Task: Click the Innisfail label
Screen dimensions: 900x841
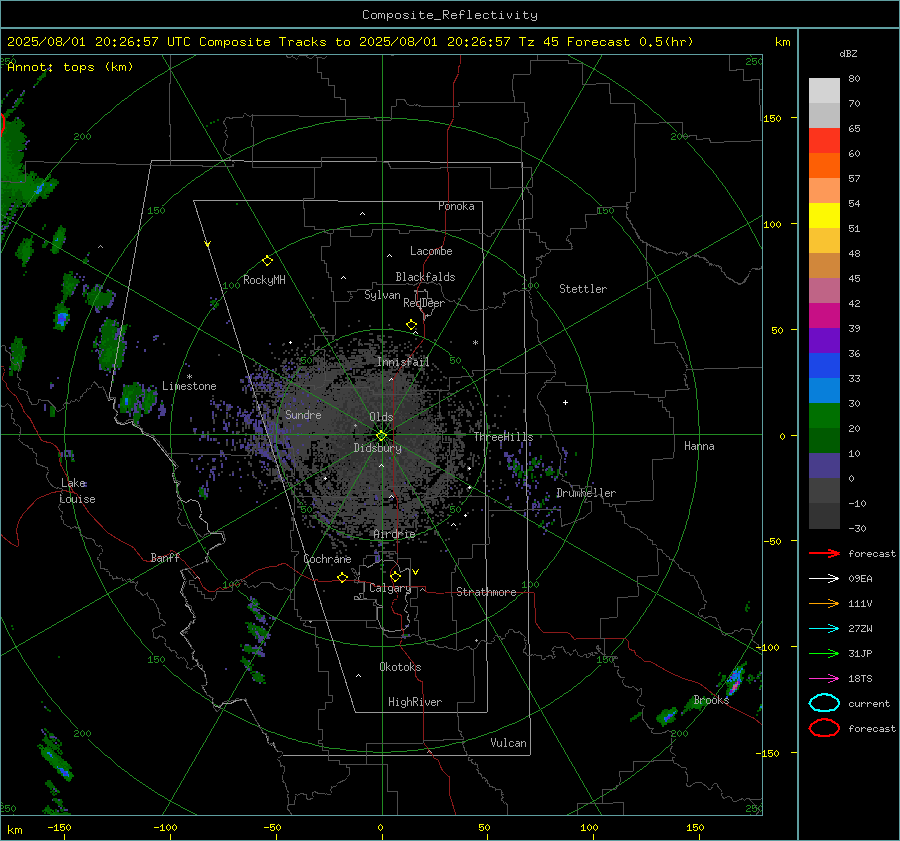Action: coord(403,362)
